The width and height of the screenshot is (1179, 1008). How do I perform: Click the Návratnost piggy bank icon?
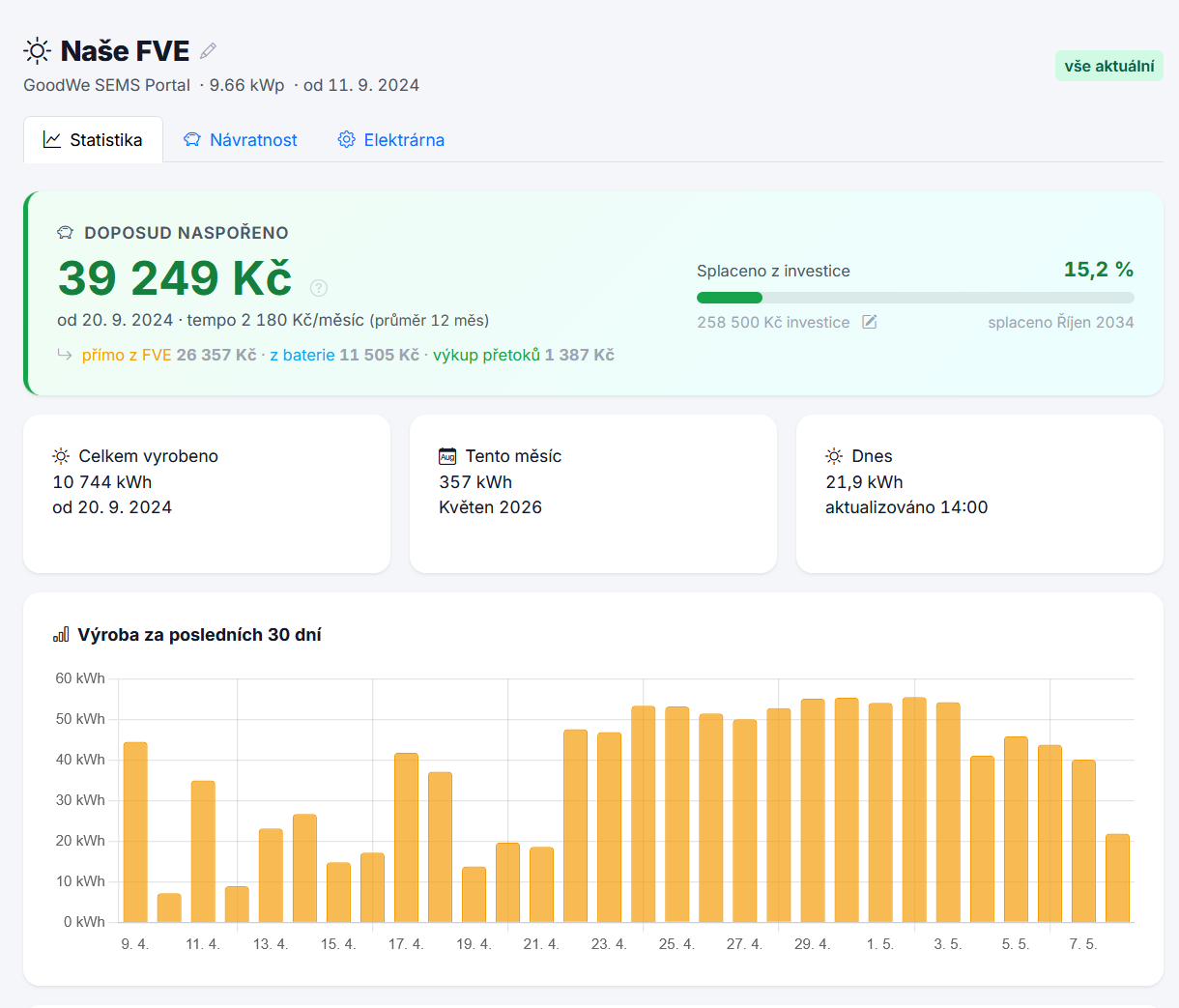point(192,140)
